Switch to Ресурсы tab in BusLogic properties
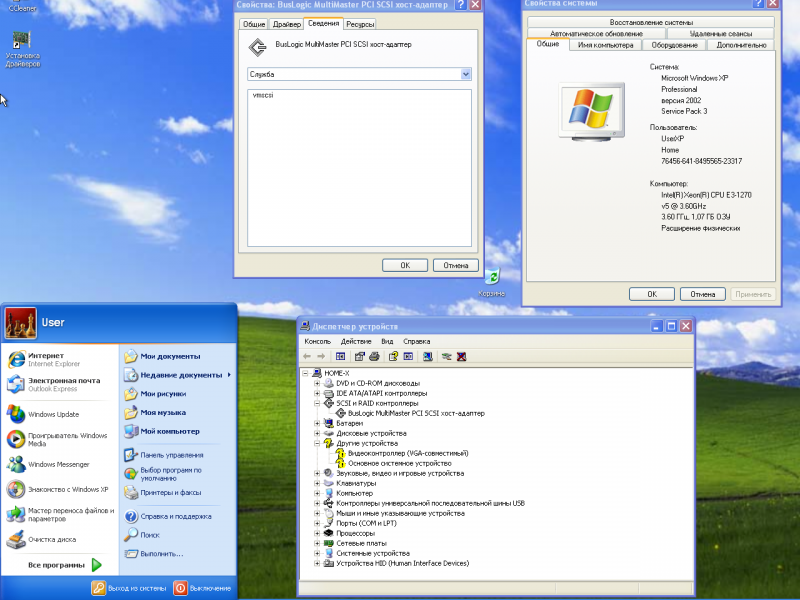800x600 pixels. coord(360,24)
